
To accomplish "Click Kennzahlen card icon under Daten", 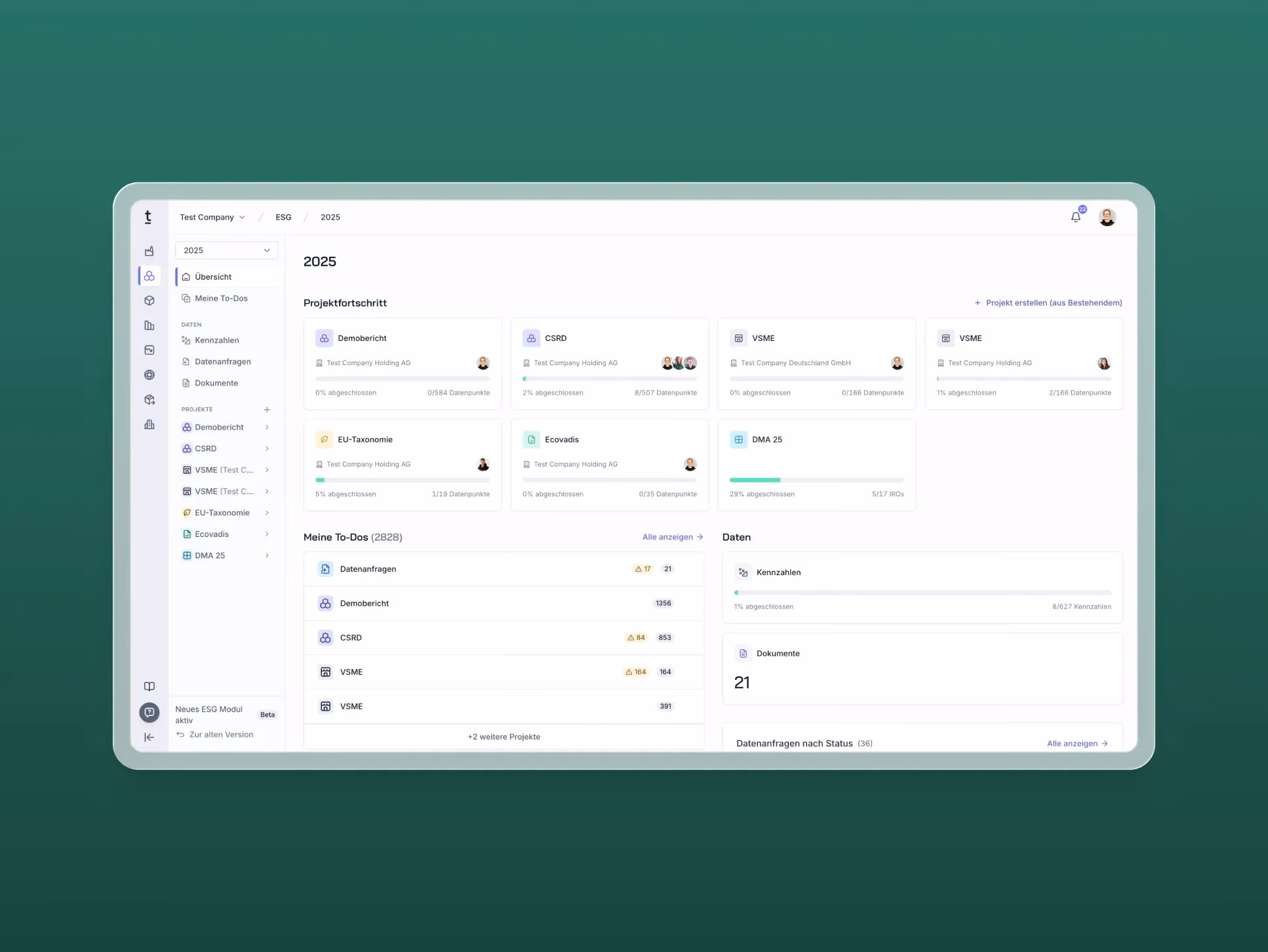I will pyautogui.click(x=743, y=572).
